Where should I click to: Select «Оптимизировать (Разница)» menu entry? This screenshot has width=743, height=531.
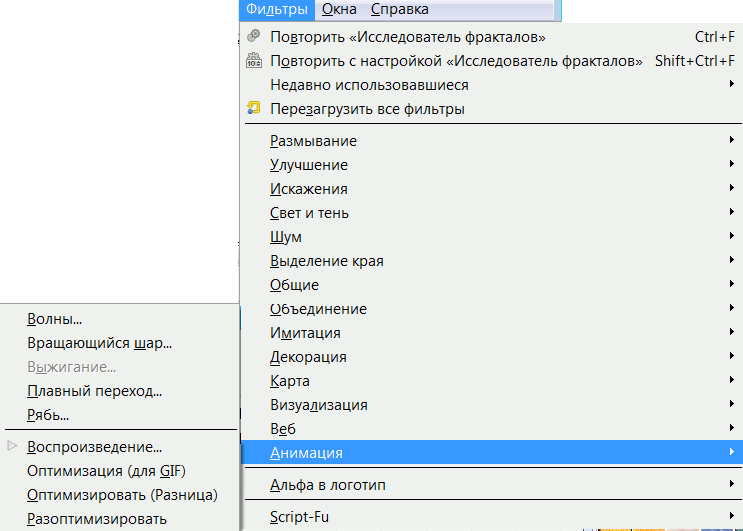point(122,495)
